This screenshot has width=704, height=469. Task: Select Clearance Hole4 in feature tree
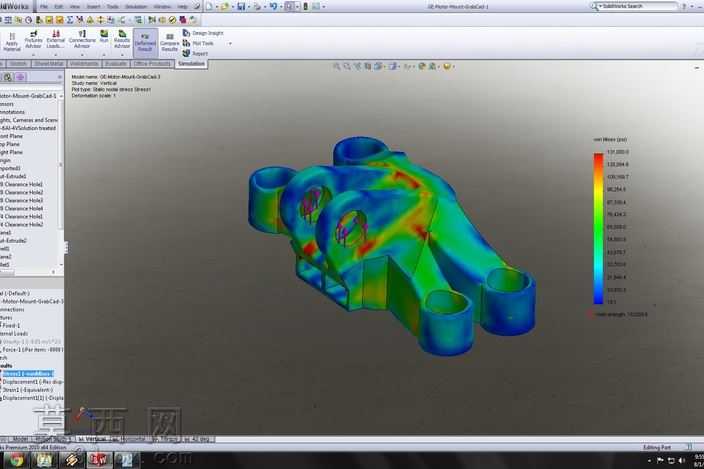tap(22, 208)
